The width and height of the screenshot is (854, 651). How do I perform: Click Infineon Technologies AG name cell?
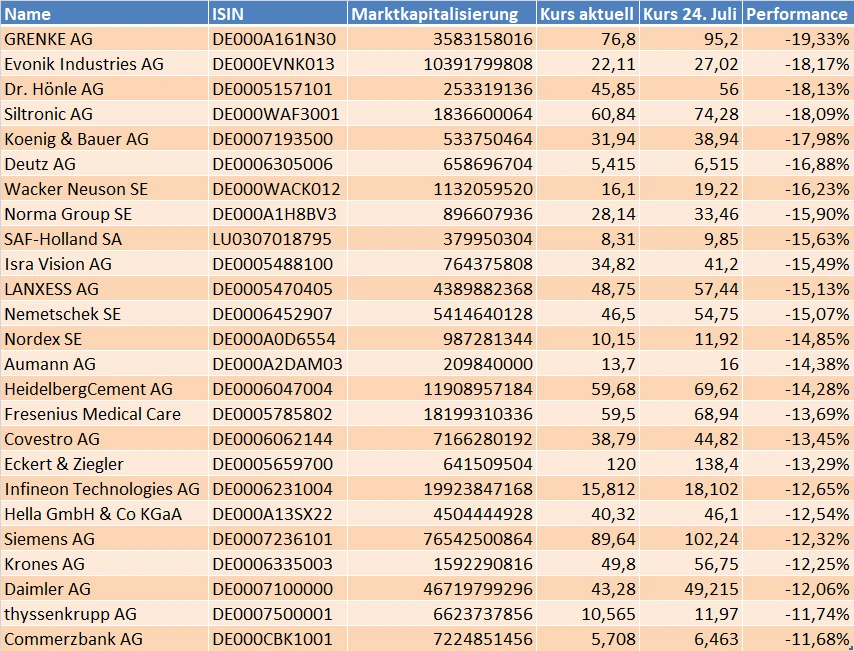click(102, 489)
